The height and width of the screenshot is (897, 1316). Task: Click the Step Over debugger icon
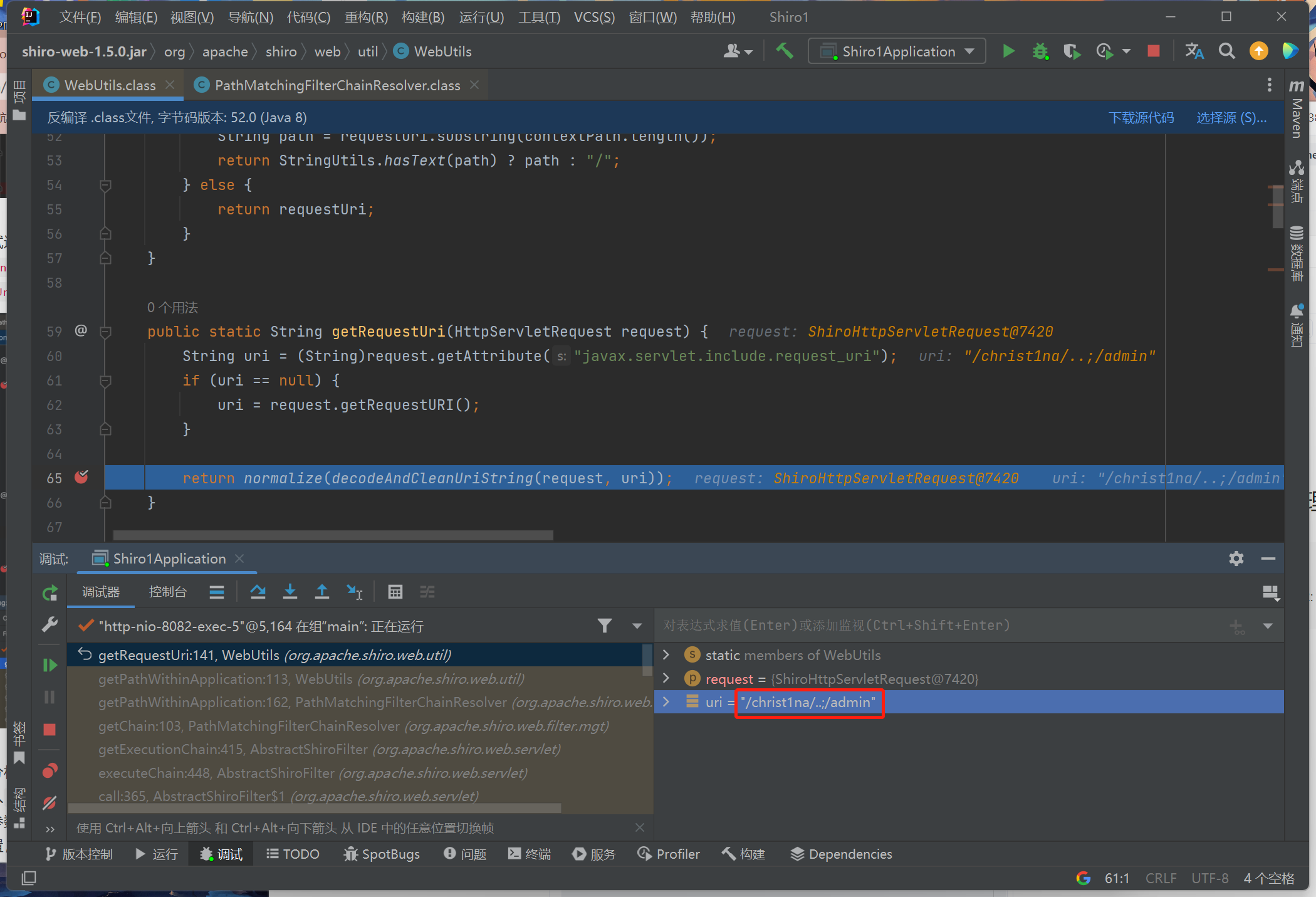(x=258, y=592)
